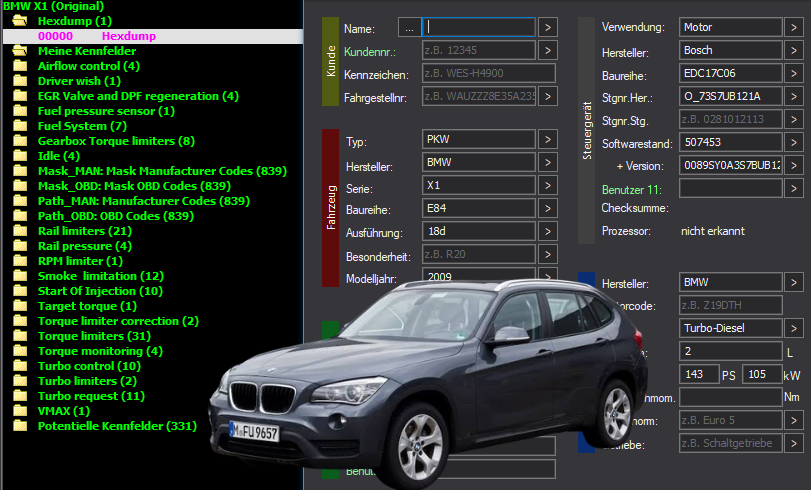Click the Path_MAN folder icon
Screen dimensions: 811x490
click(x=20, y=201)
